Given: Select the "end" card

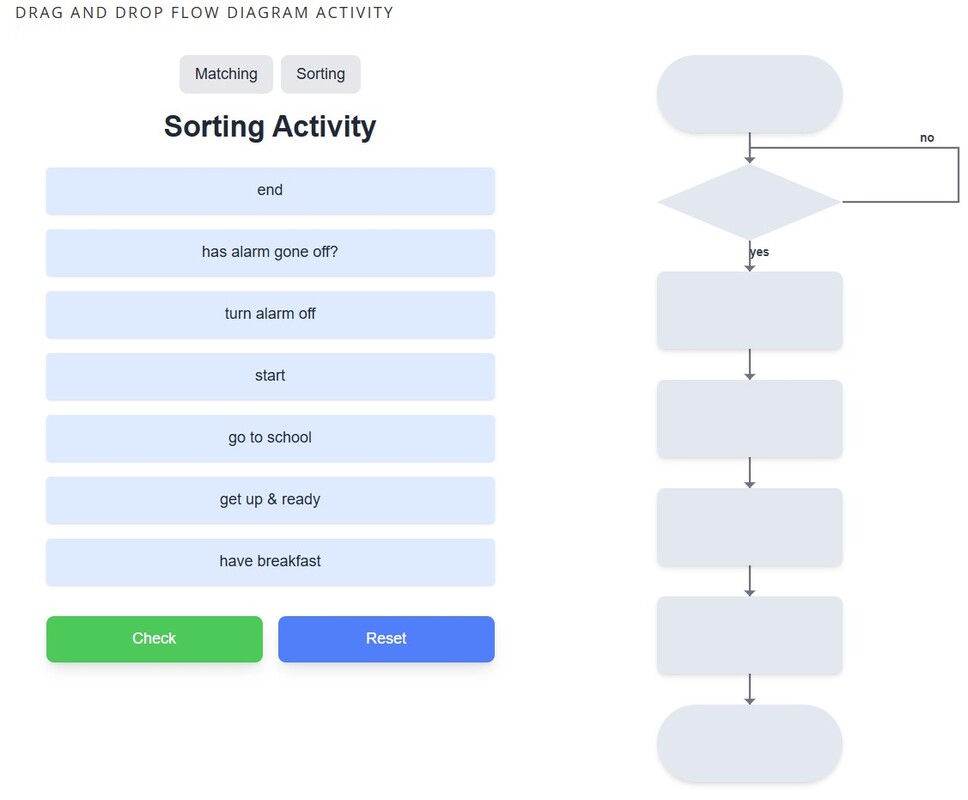Looking at the screenshot, I should pos(270,191).
